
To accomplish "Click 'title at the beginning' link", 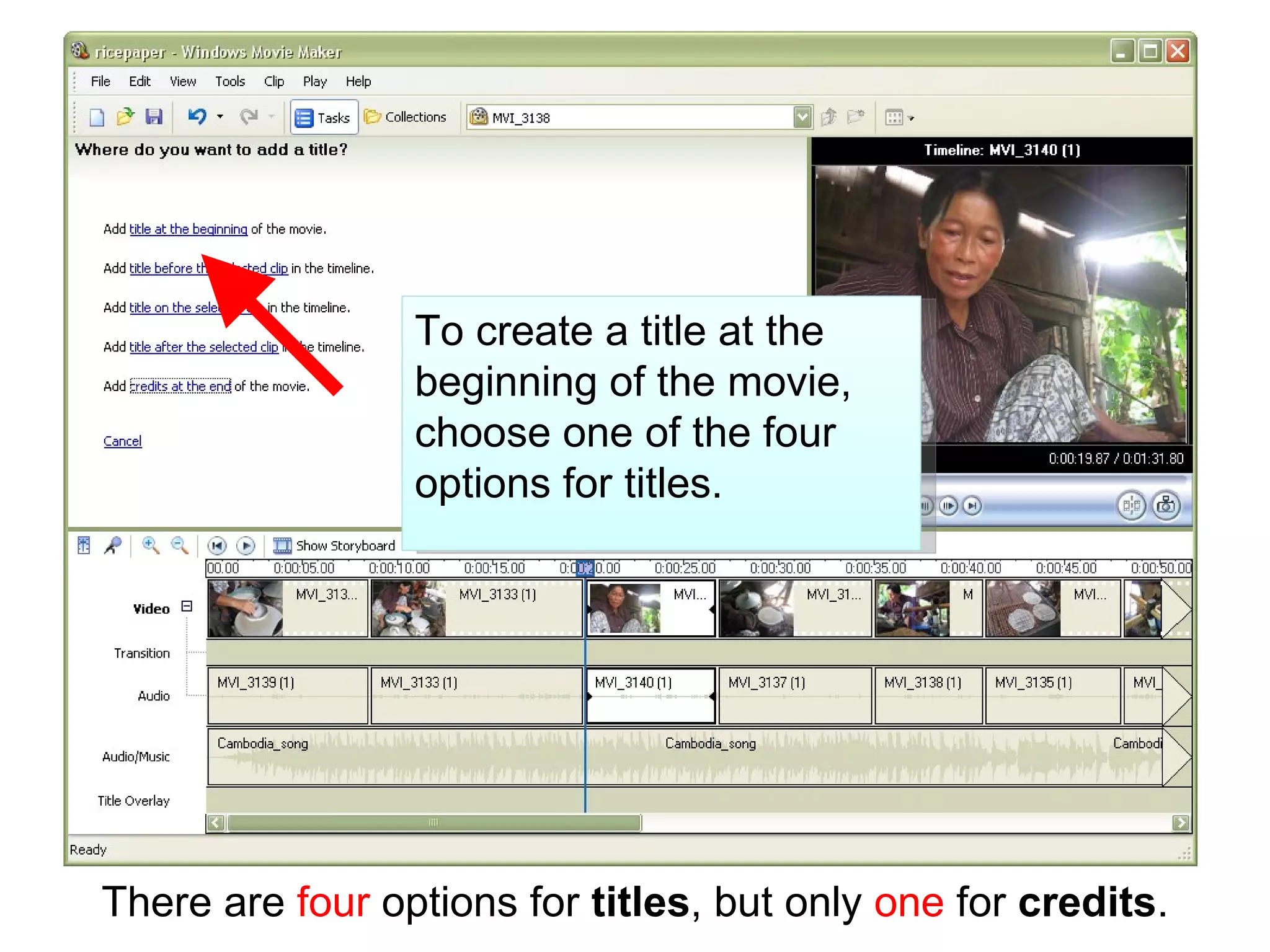I will pyautogui.click(x=189, y=229).
